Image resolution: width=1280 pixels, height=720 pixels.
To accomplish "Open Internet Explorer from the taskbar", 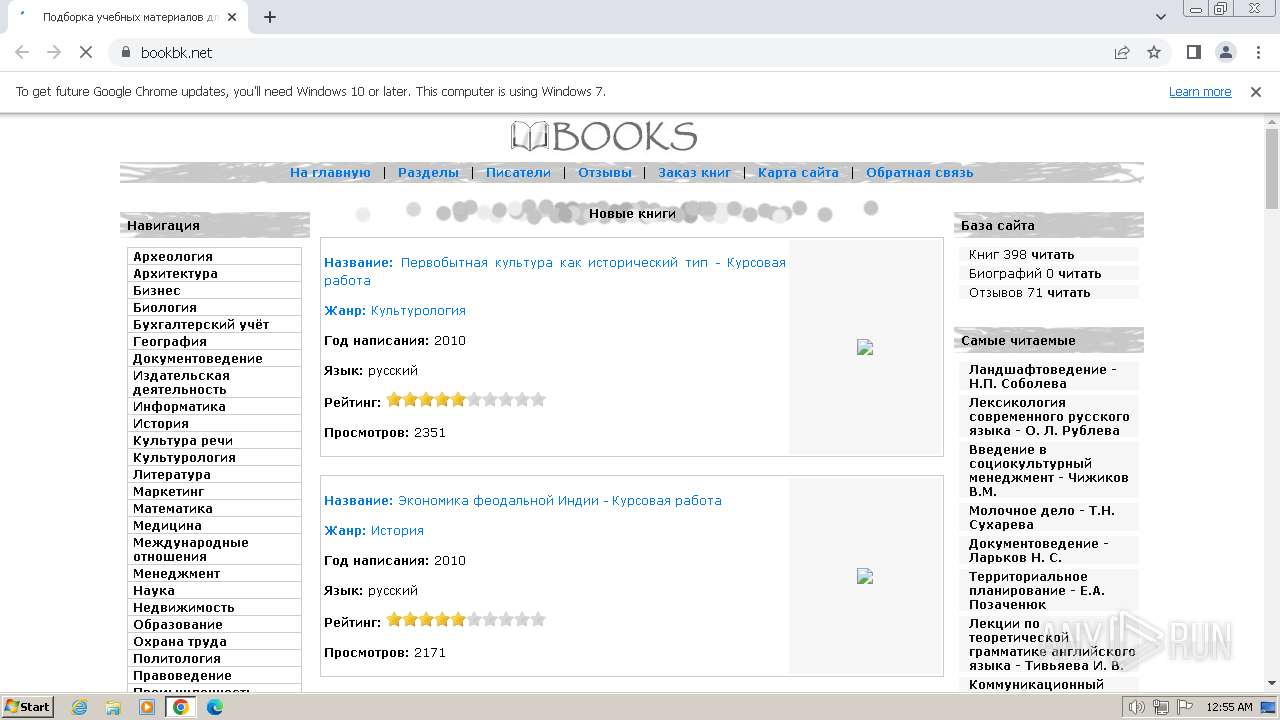I will [x=79, y=707].
